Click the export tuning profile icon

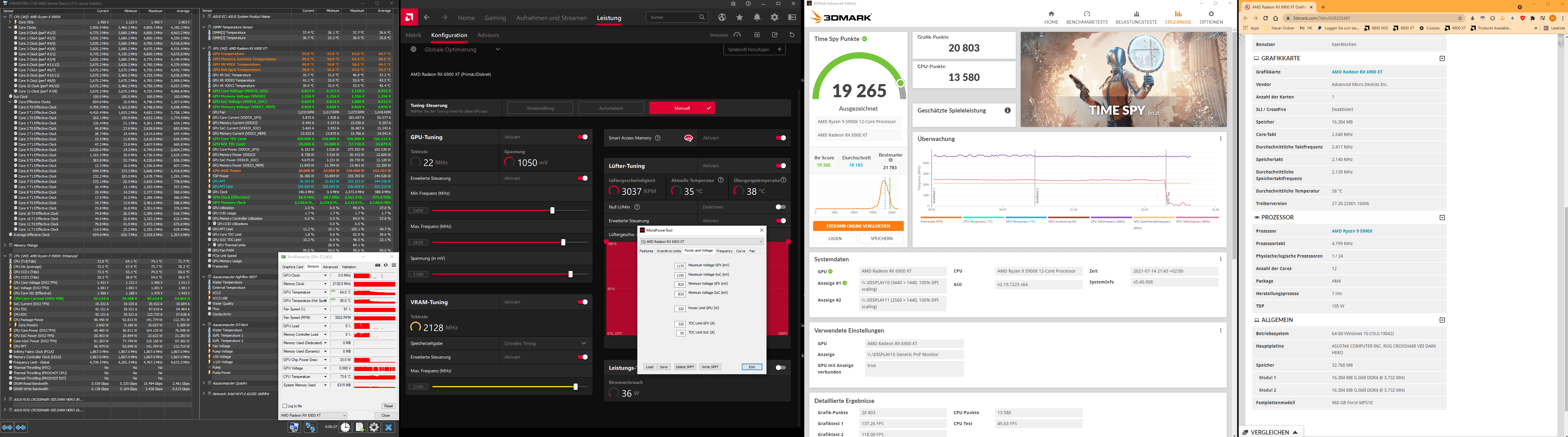pyautogui.click(x=775, y=35)
